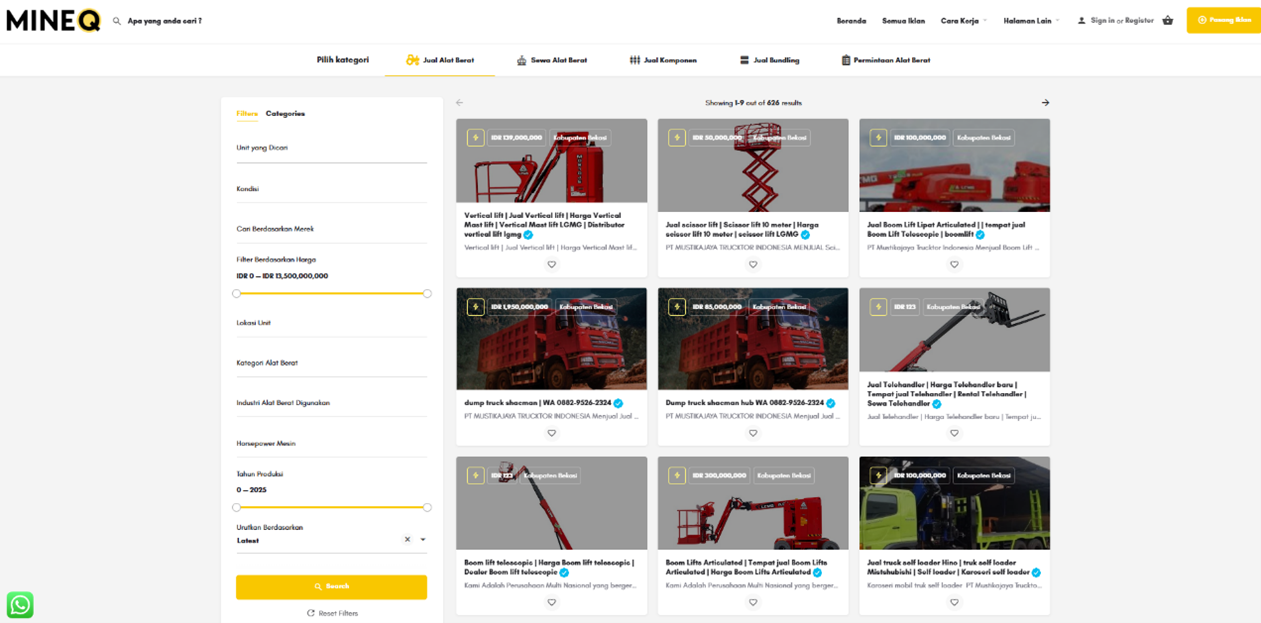Viewport: 1261px width, 623px height.
Task: Click verified badge on Vertical lift title
Action: [528, 235]
